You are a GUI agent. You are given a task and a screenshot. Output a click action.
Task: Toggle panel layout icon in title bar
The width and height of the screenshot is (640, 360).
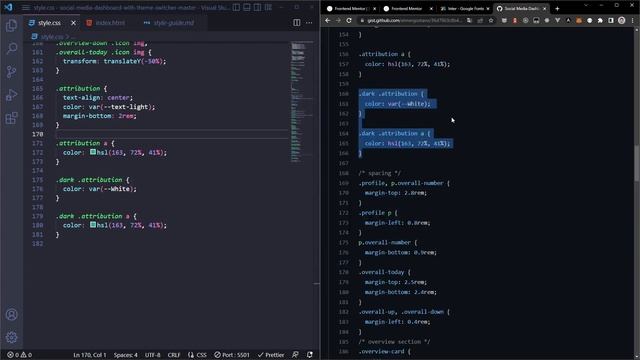coord(247,7)
